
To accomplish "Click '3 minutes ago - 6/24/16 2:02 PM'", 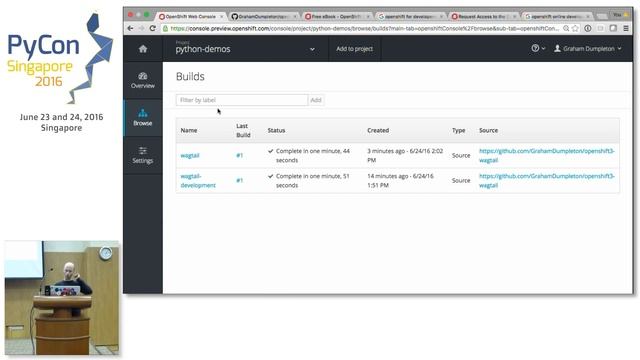I will pyautogui.click(x=405, y=156).
